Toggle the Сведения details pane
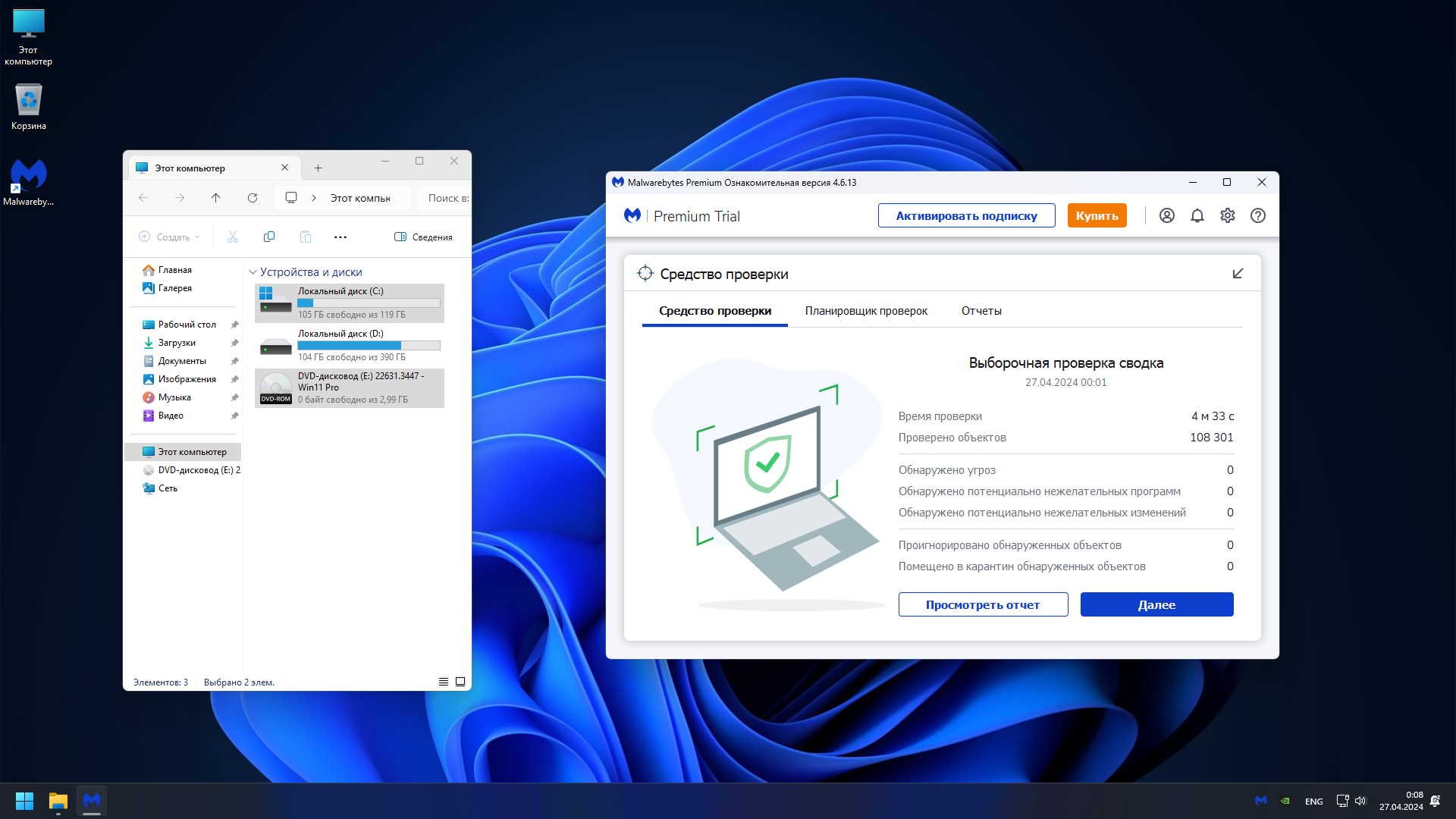This screenshot has height=819, width=1456. [x=423, y=237]
